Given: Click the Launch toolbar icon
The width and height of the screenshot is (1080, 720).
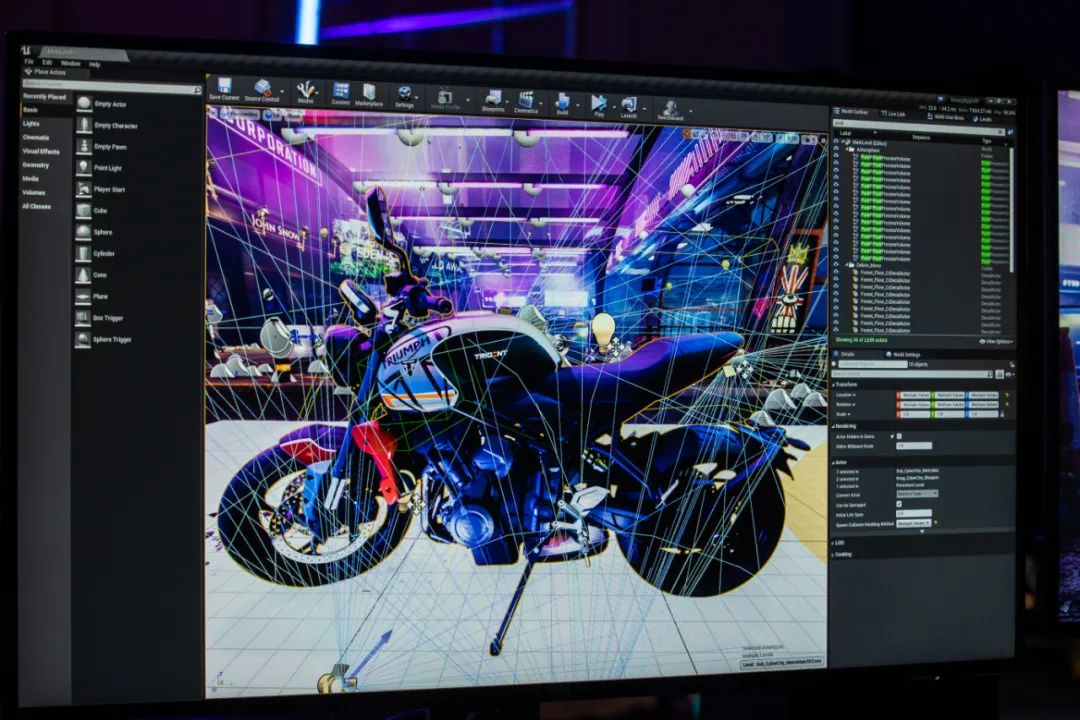Looking at the screenshot, I should pos(628,105).
